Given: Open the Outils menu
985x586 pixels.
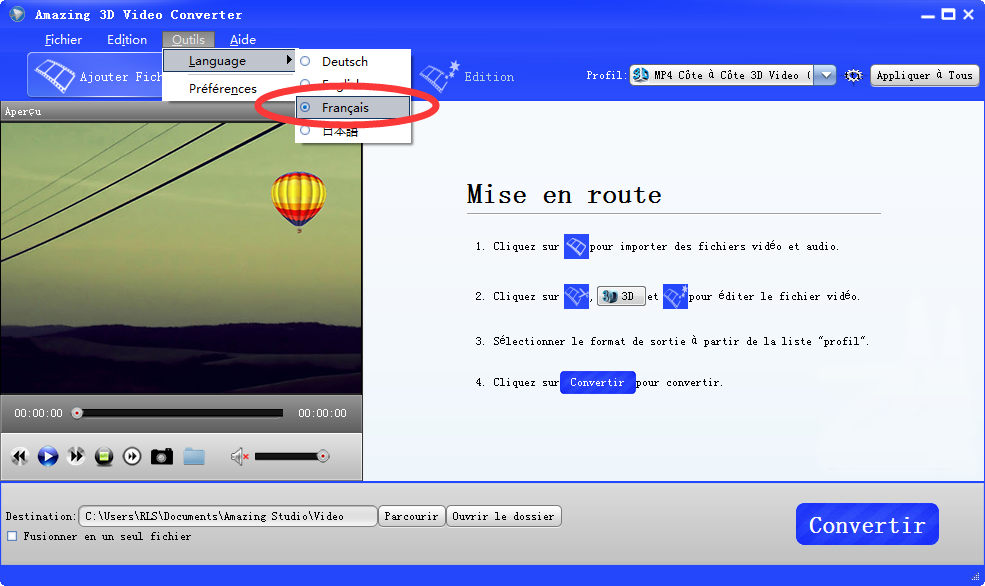Looking at the screenshot, I should click(x=188, y=40).
